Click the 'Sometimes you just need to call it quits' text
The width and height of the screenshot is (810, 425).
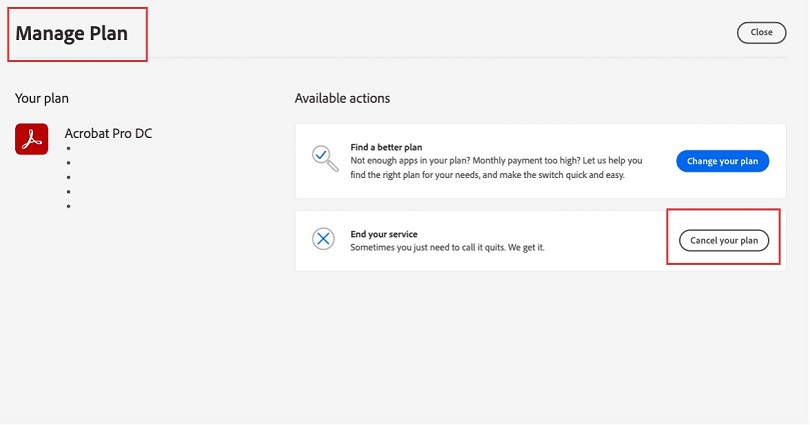[x=447, y=247]
